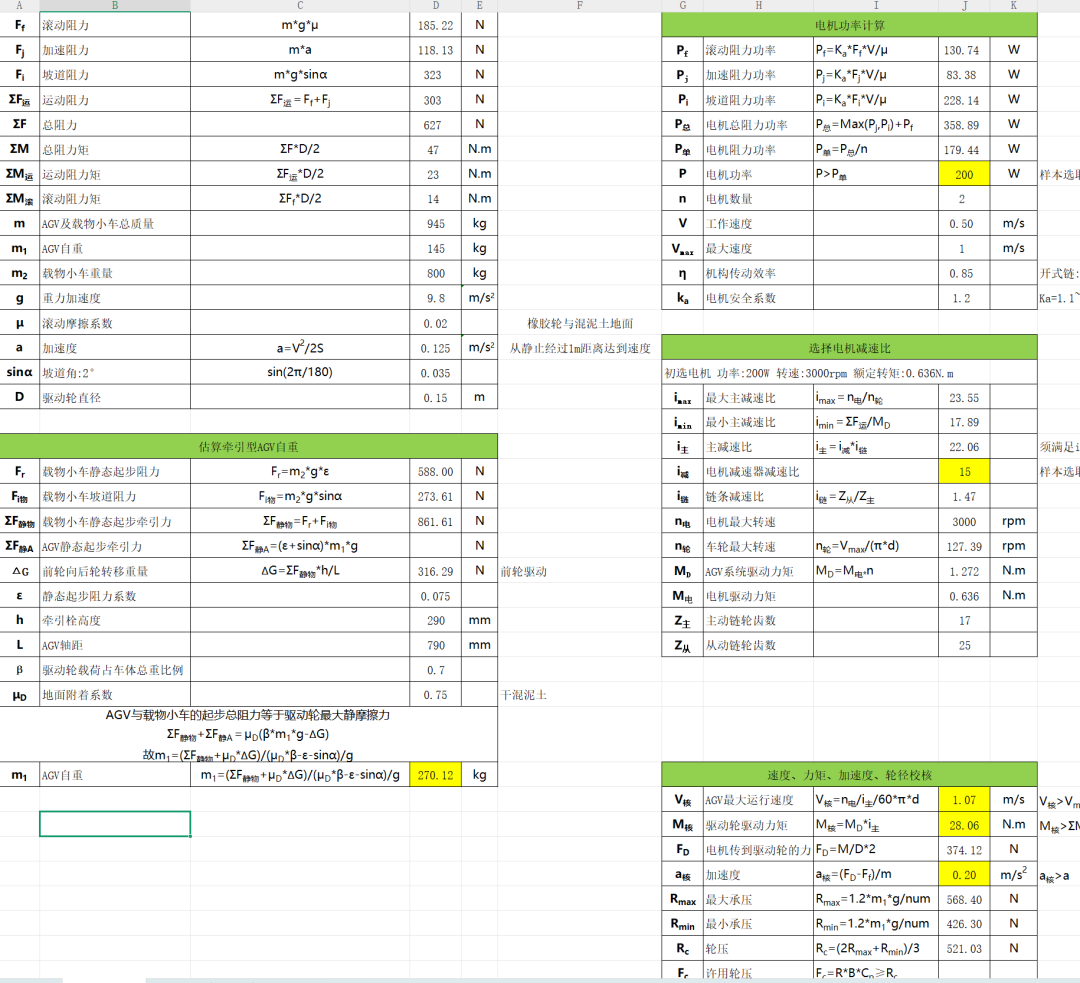Select yellow motor power cell with 200
Image resolution: width=1080 pixels, height=983 pixels.
(x=964, y=174)
